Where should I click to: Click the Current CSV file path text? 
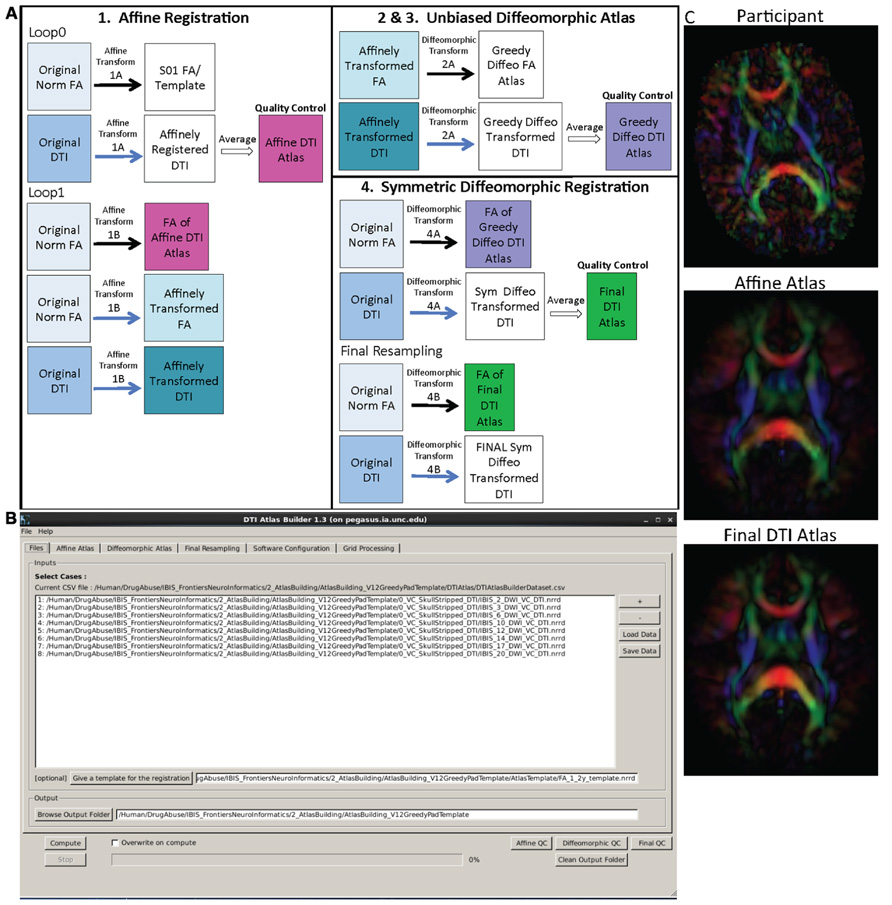coord(300,588)
